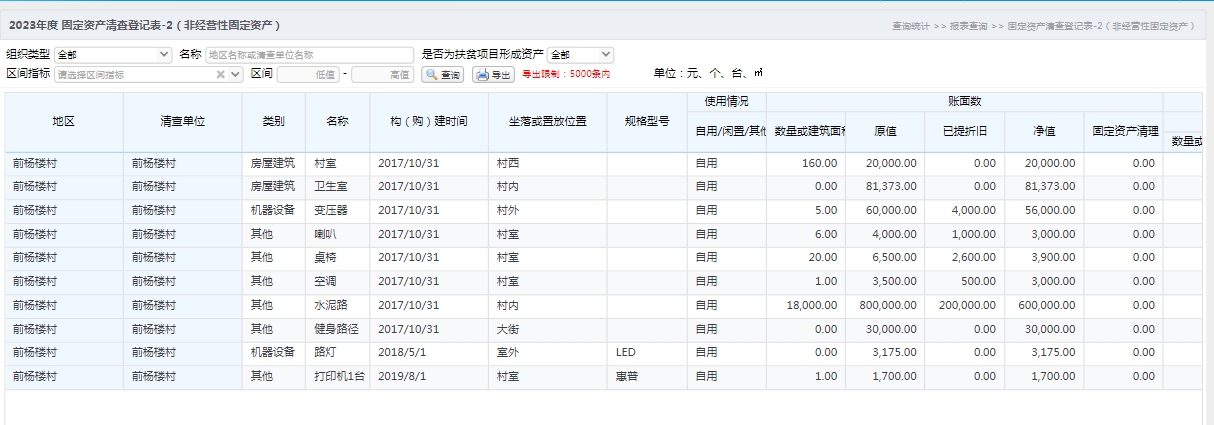Screen dimensions: 1214x425
Task: Select the 打印机1台 name cell
Action: tap(338, 377)
